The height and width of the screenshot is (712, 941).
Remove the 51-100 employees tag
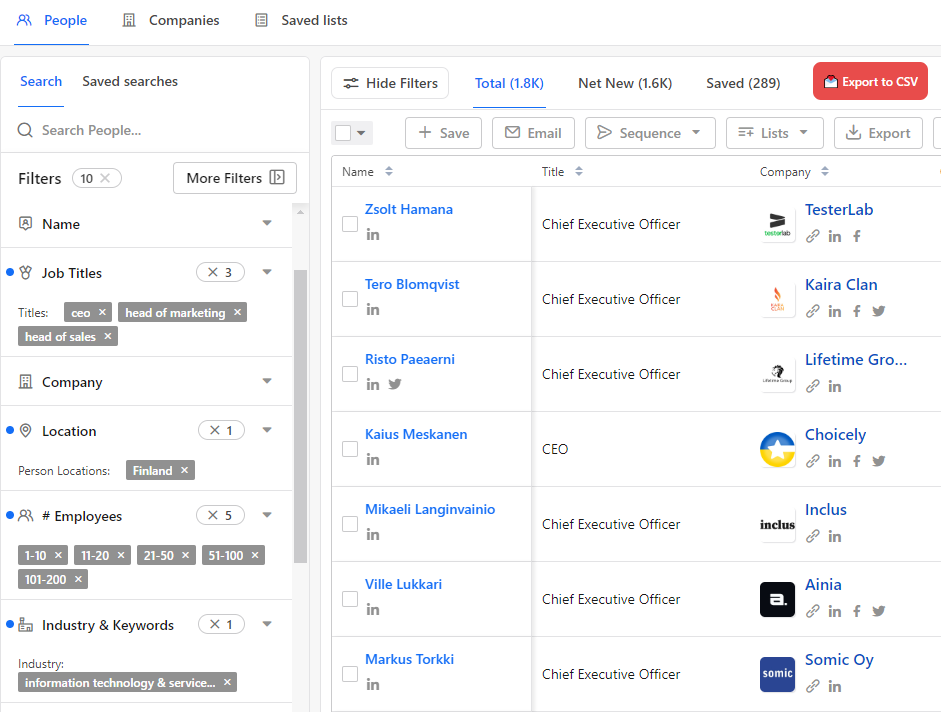tap(254, 555)
